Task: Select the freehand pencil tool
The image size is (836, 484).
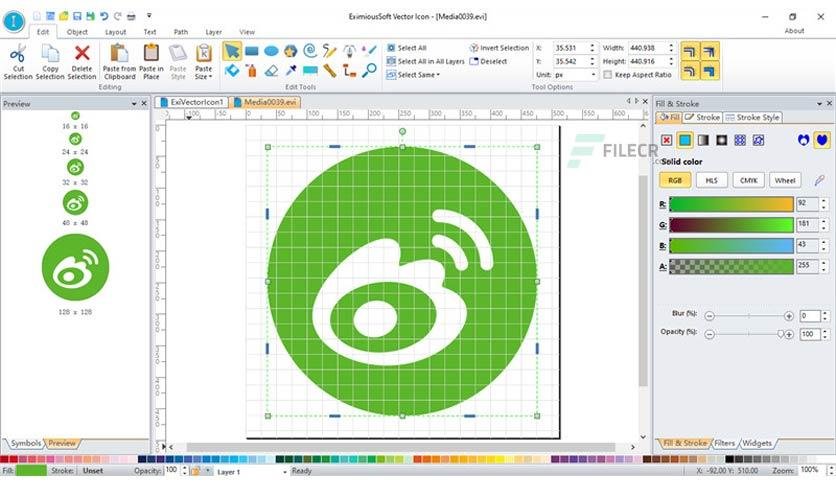Action: click(x=329, y=51)
